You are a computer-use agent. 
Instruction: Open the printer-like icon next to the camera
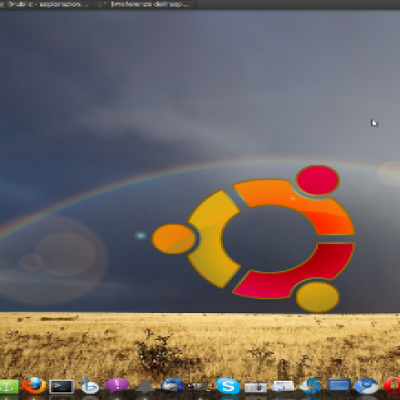[283, 387]
